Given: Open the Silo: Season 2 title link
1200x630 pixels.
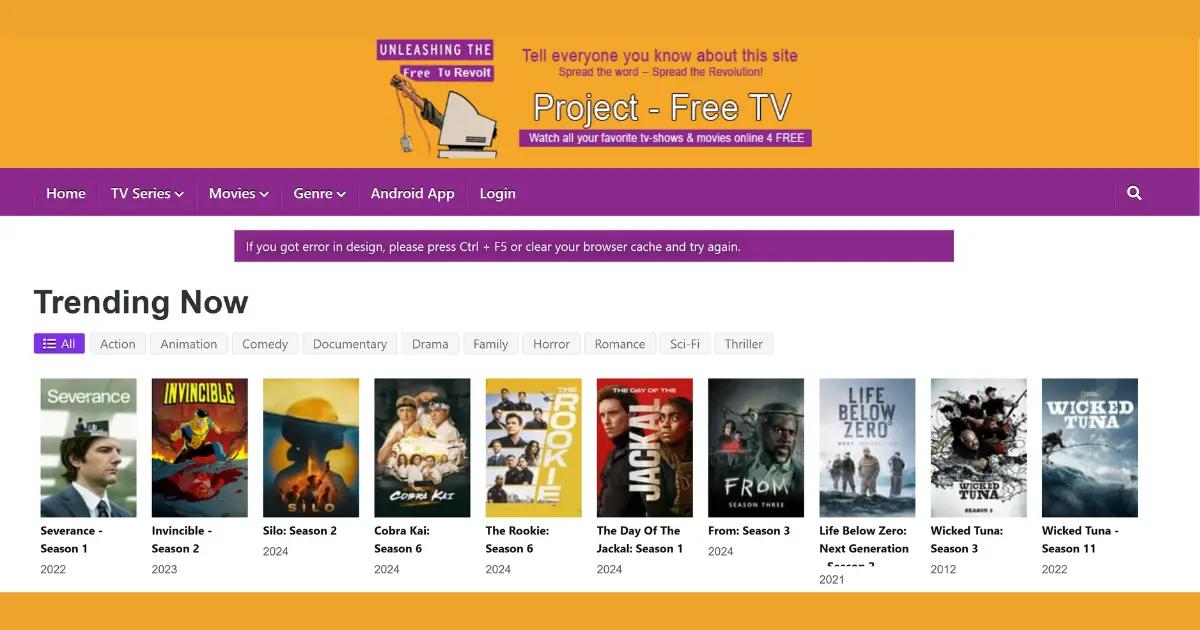Looking at the screenshot, I should [299, 531].
